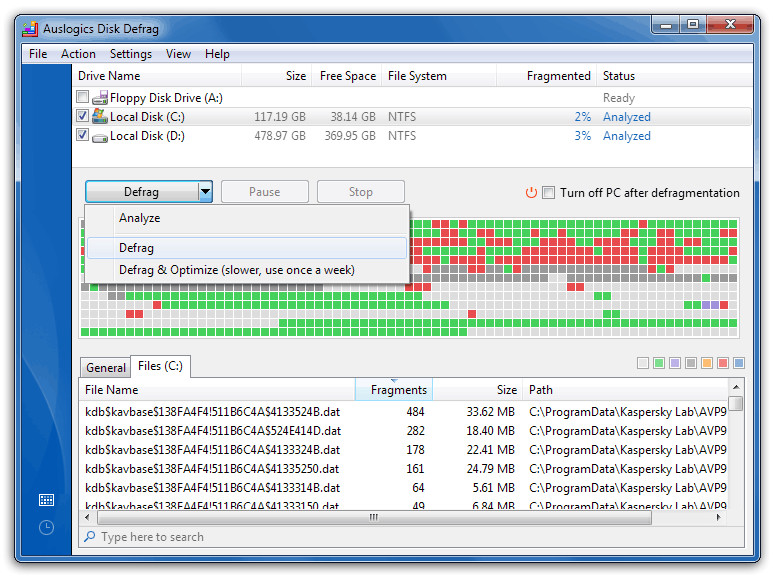
Task: Click the Analyzed status for Local Disk (D:)
Action: tap(626, 135)
